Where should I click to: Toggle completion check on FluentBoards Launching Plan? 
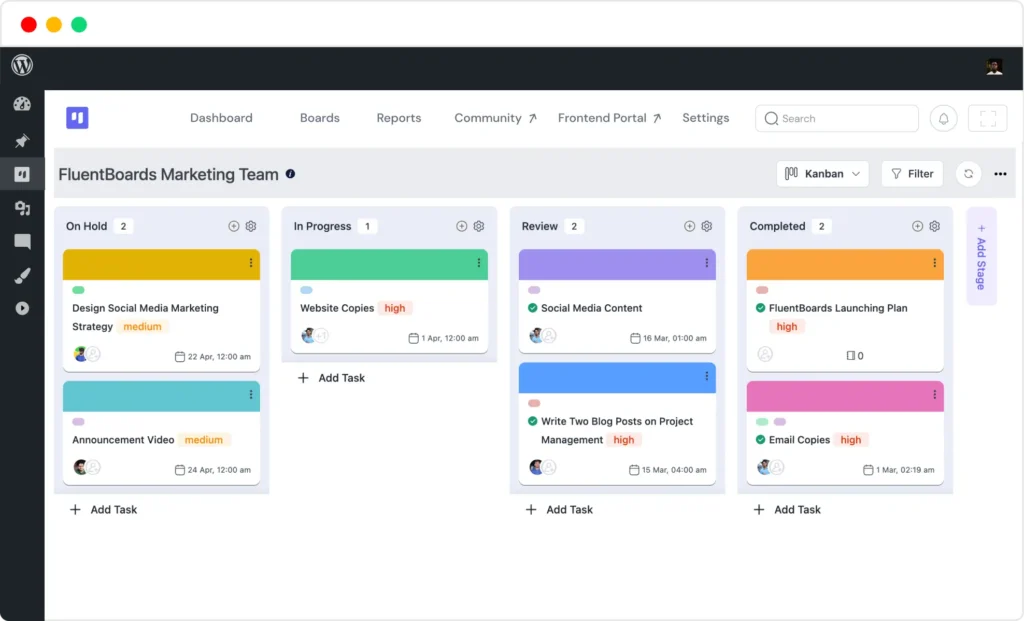(x=761, y=308)
